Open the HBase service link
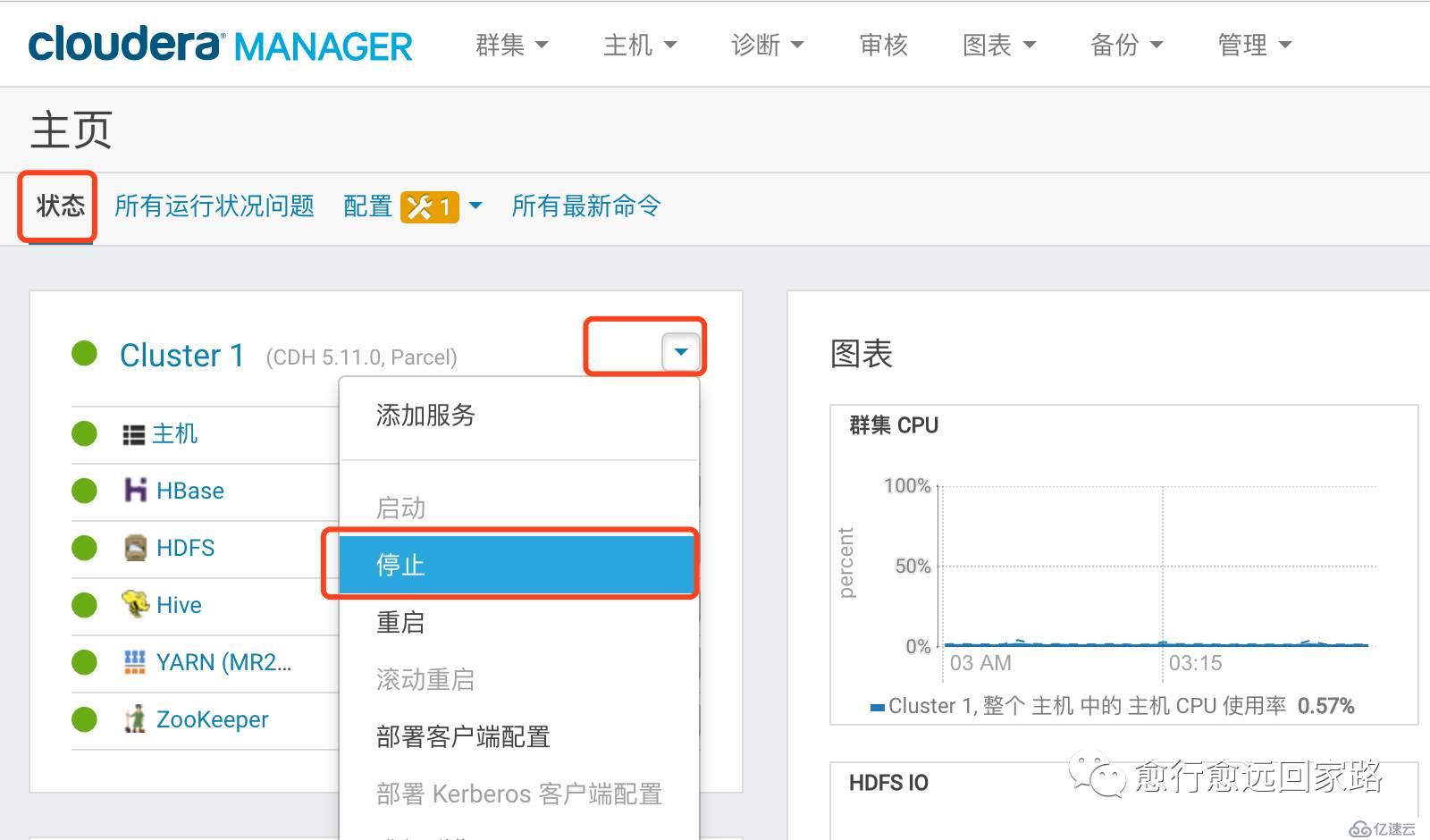The image size is (1430, 840). pyautogui.click(x=190, y=491)
